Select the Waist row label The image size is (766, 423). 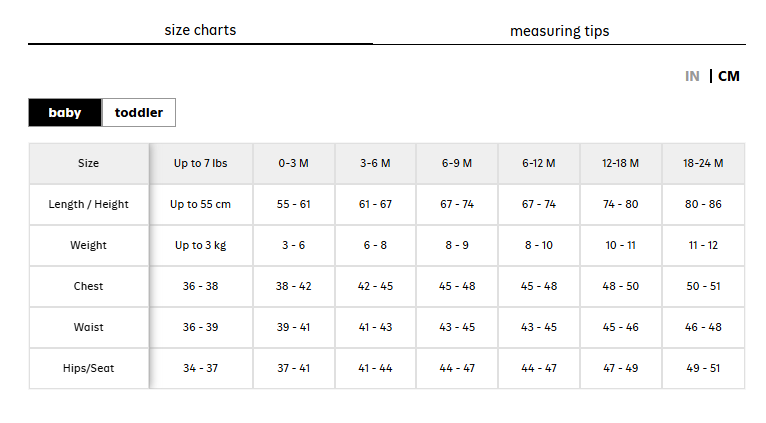pos(88,327)
